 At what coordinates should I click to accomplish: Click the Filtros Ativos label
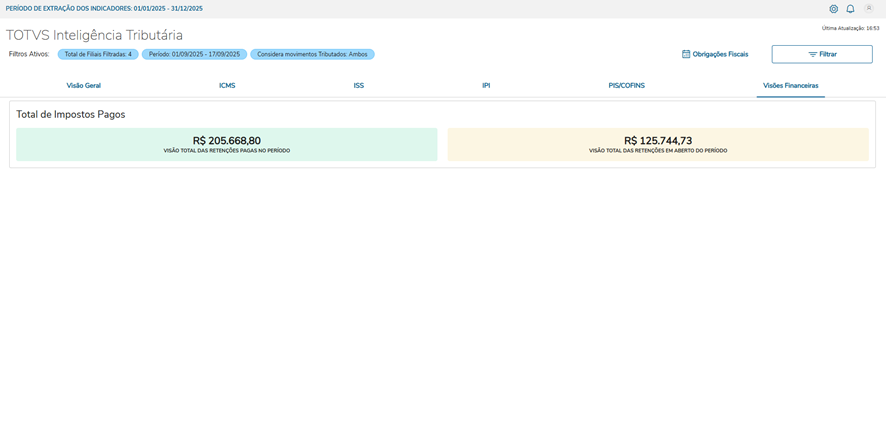[29, 54]
